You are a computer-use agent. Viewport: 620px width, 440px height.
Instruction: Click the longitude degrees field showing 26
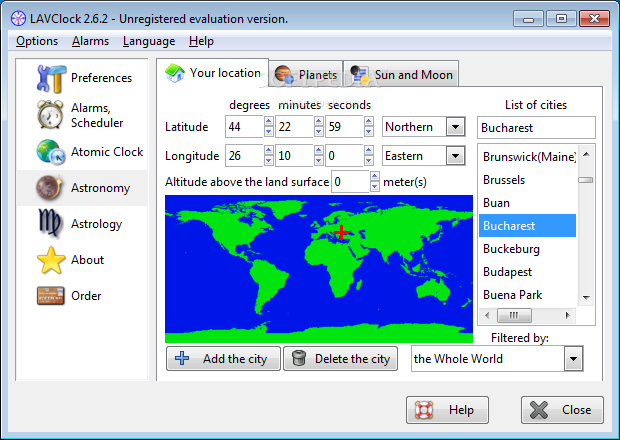click(244, 155)
